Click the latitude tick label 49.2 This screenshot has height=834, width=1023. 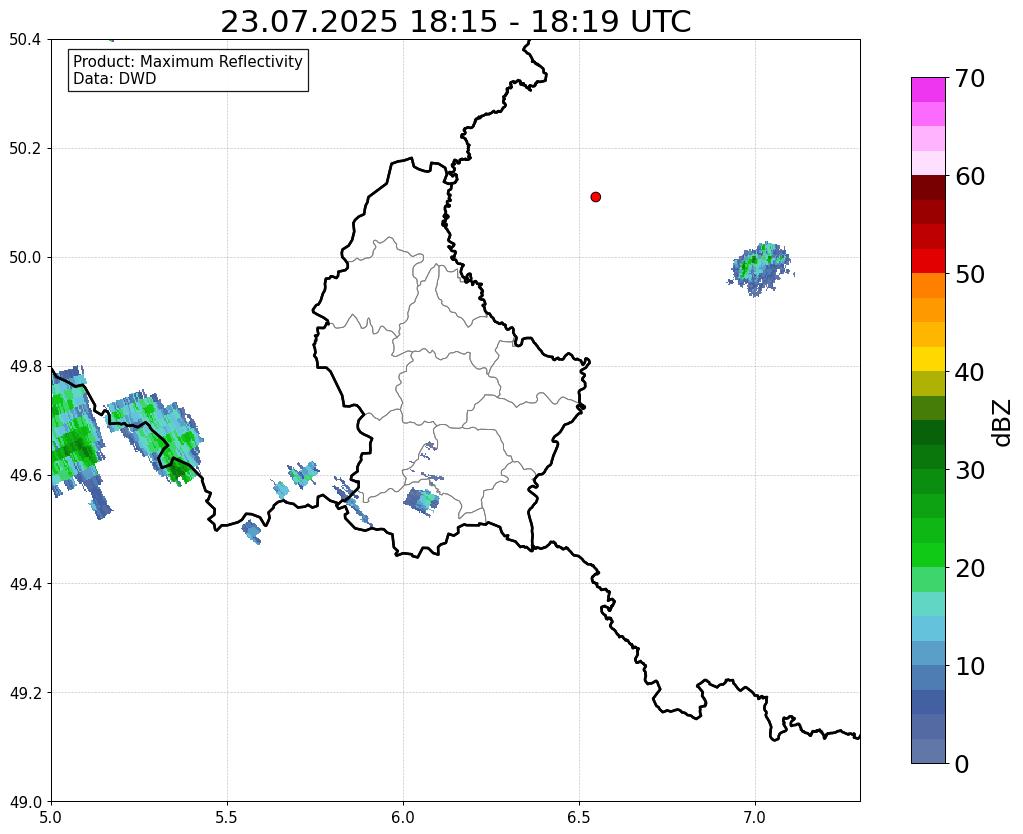click(x=25, y=693)
